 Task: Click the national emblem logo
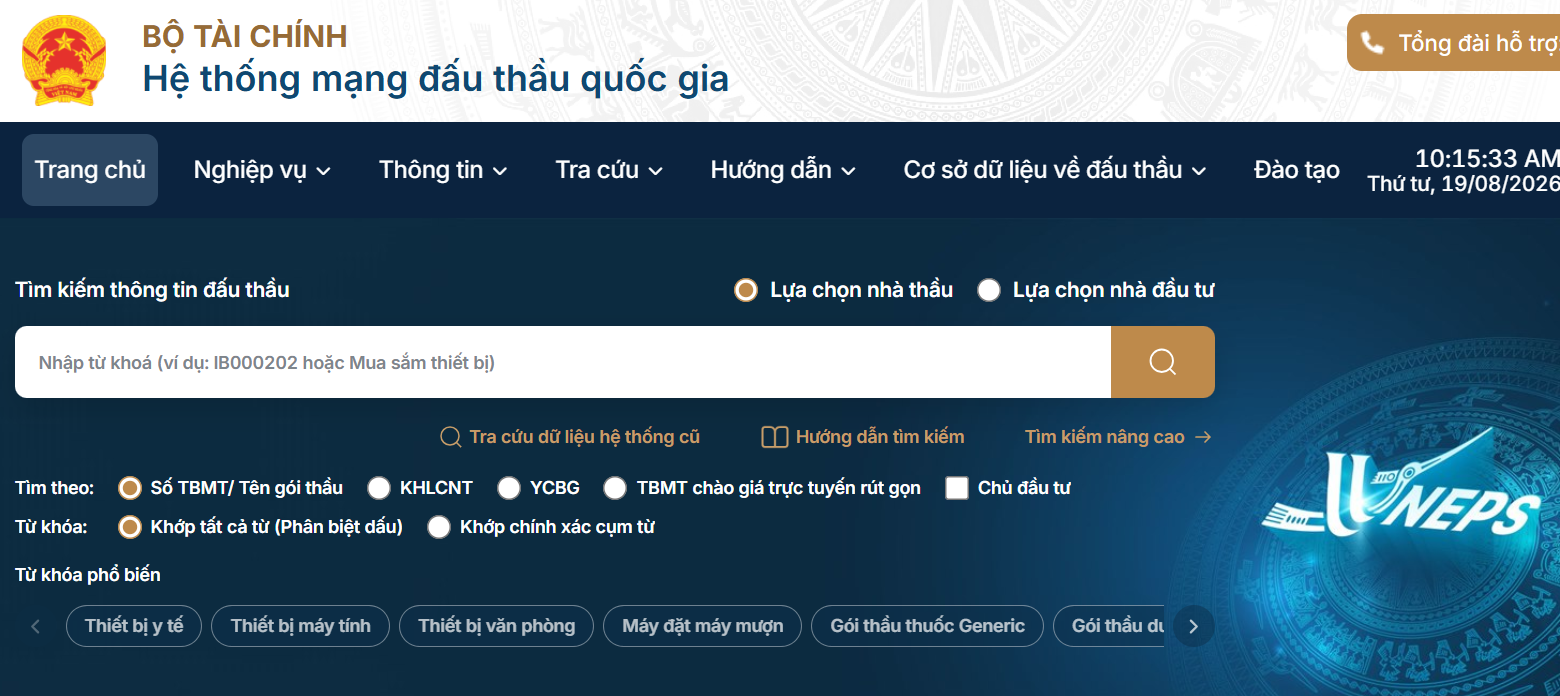click(x=64, y=60)
